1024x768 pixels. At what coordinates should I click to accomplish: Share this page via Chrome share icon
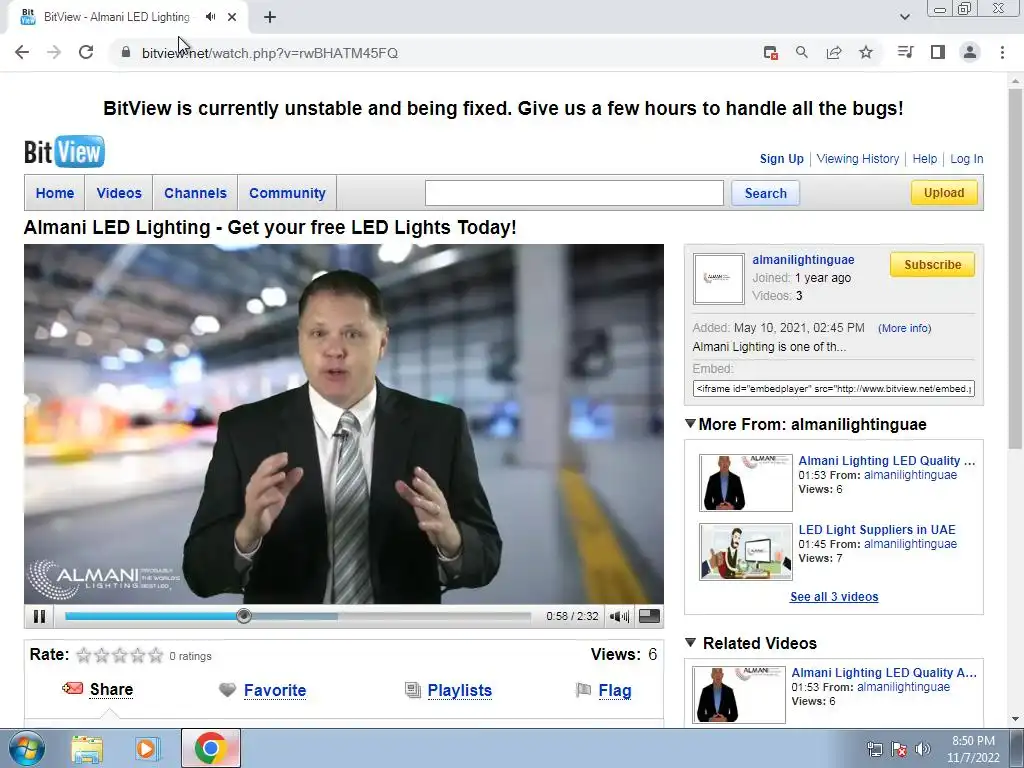834,52
